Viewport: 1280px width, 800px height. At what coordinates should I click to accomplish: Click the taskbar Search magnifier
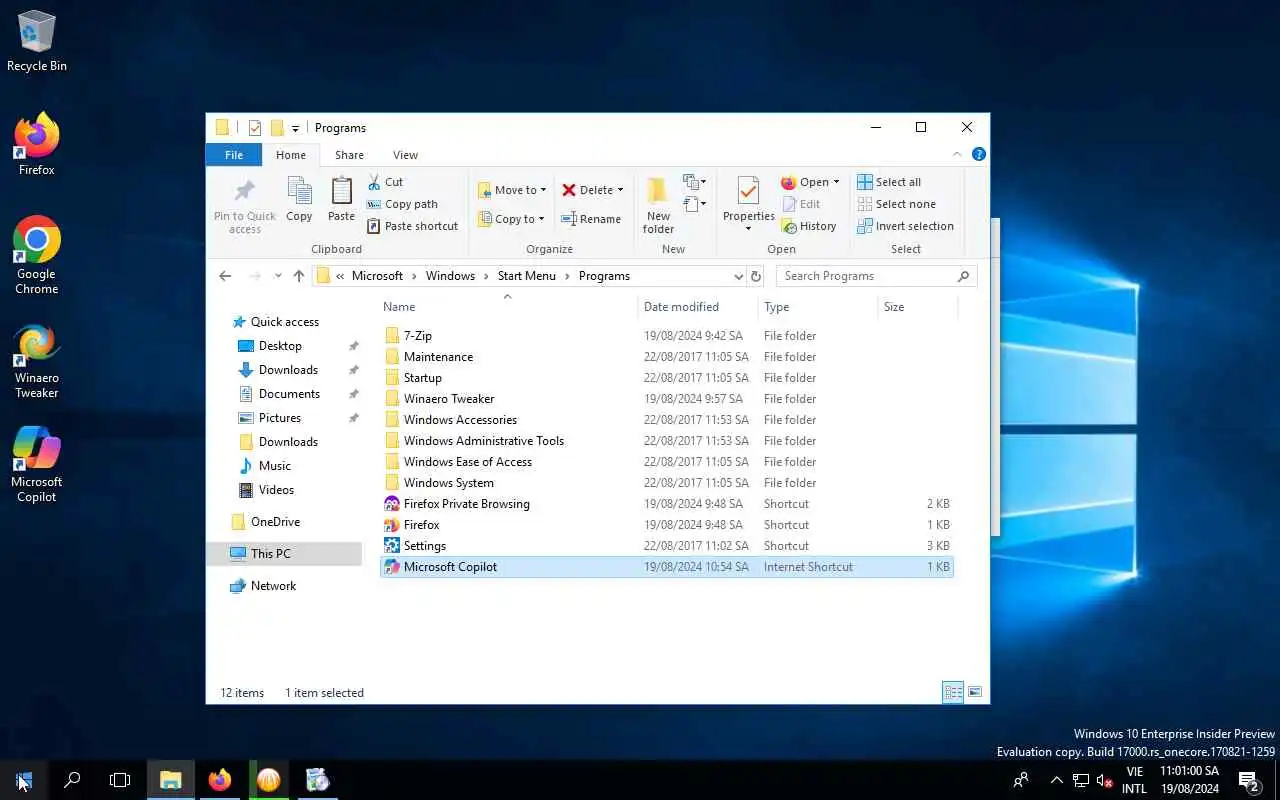(x=72, y=780)
